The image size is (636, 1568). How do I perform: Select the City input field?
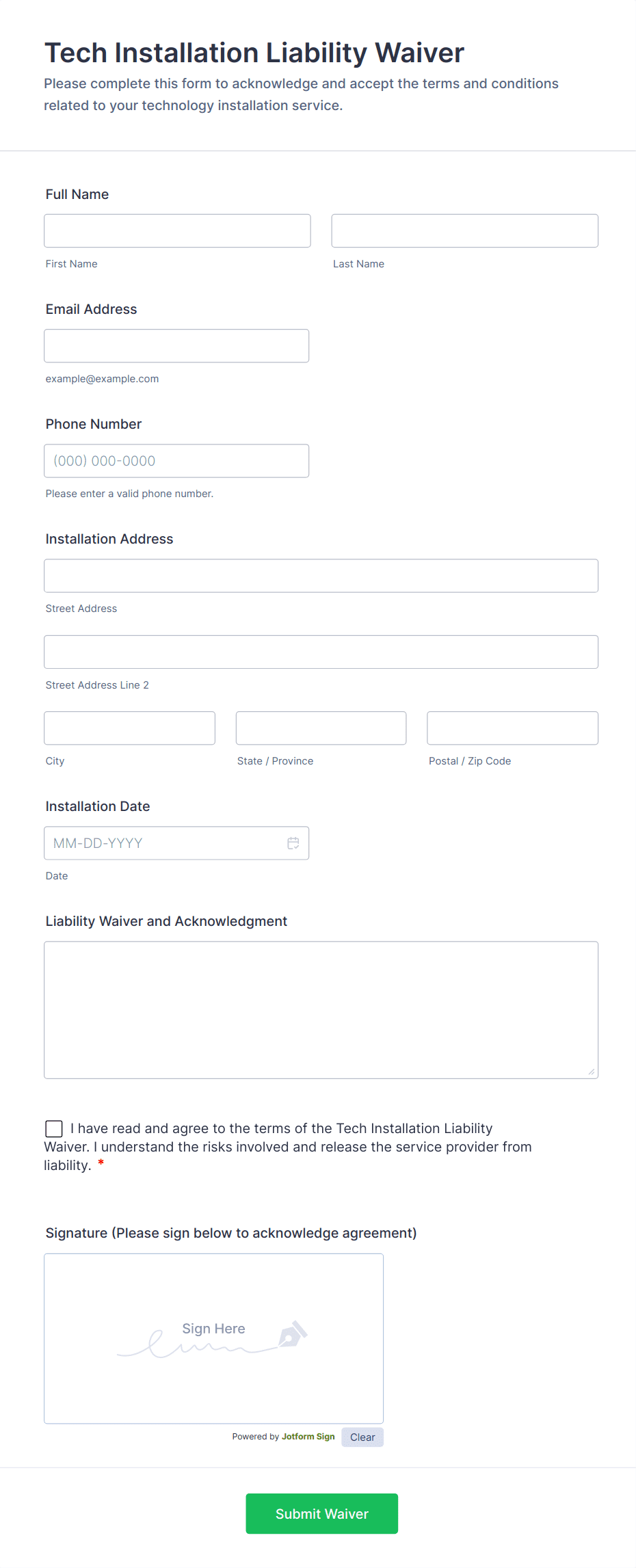click(x=129, y=728)
